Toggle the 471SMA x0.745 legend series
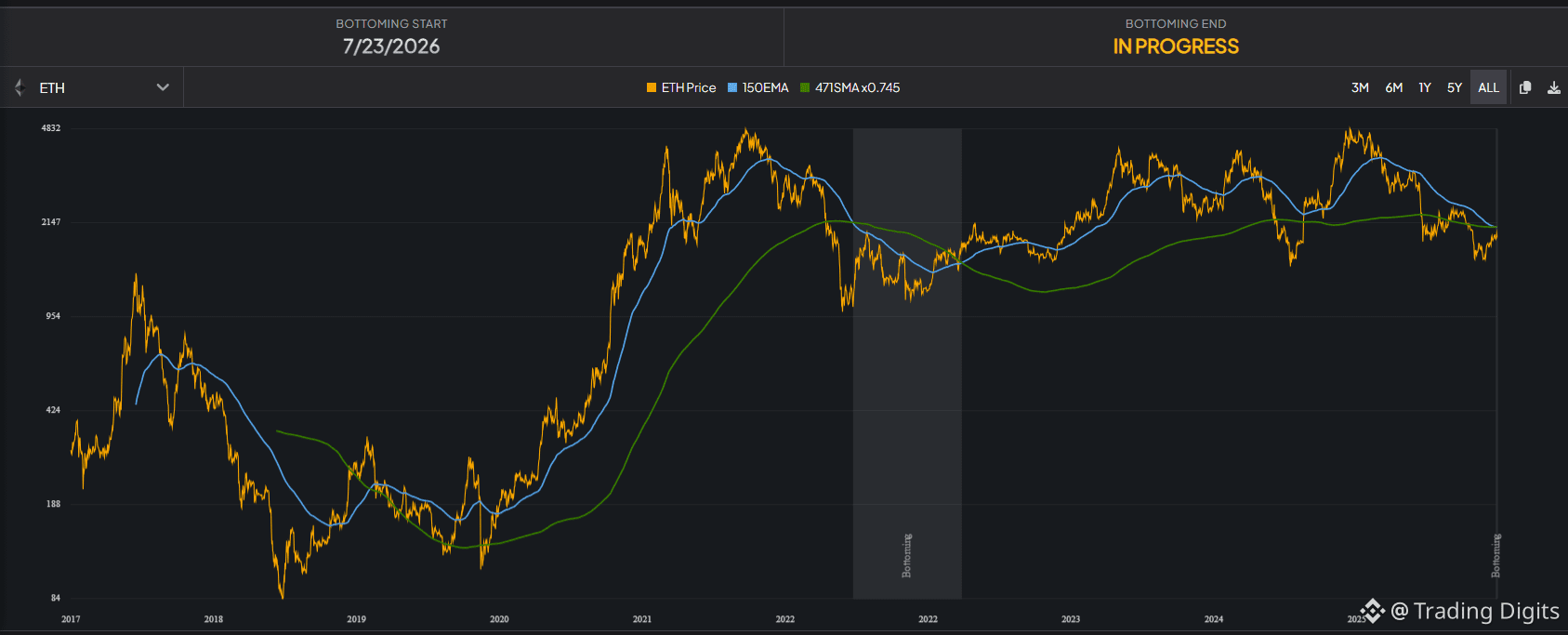The image size is (1568, 635). (850, 87)
